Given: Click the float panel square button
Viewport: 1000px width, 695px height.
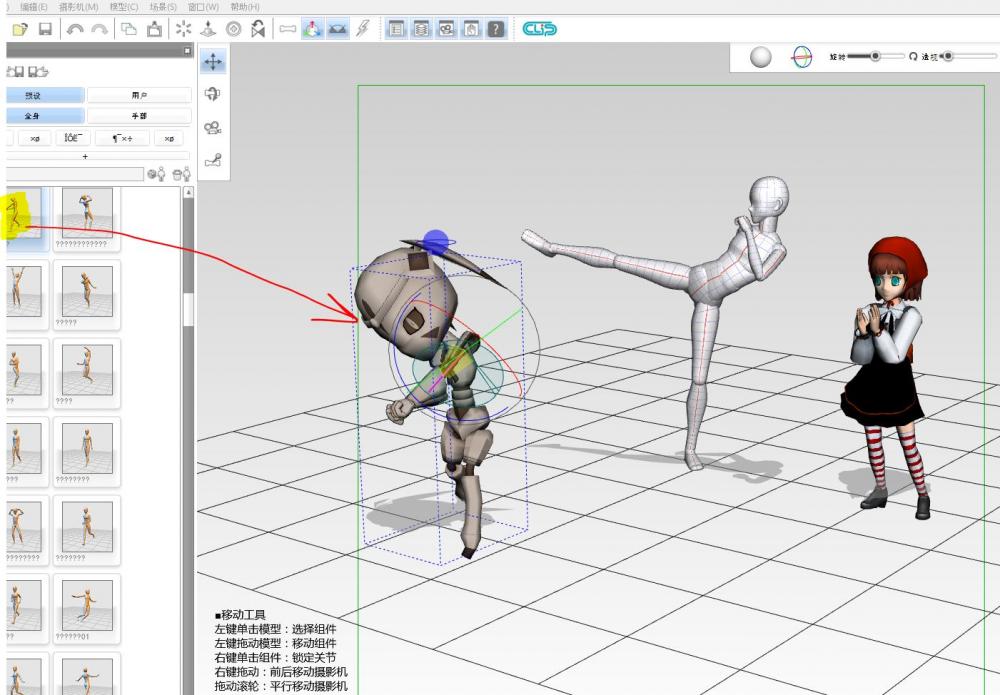Looking at the screenshot, I should pos(188,50).
